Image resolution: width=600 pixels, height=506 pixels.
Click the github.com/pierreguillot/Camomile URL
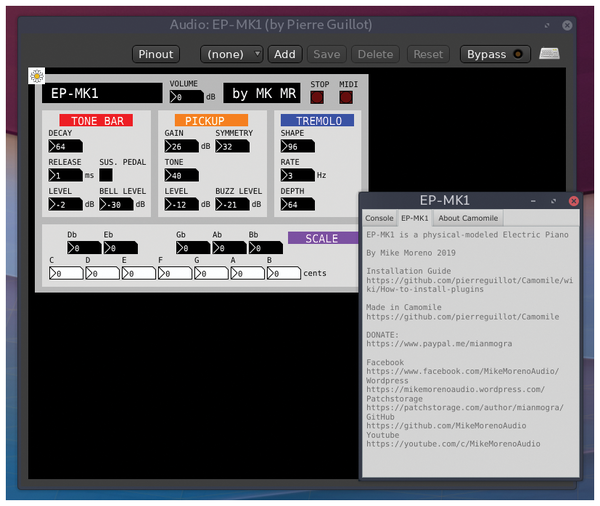click(x=463, y=317)
